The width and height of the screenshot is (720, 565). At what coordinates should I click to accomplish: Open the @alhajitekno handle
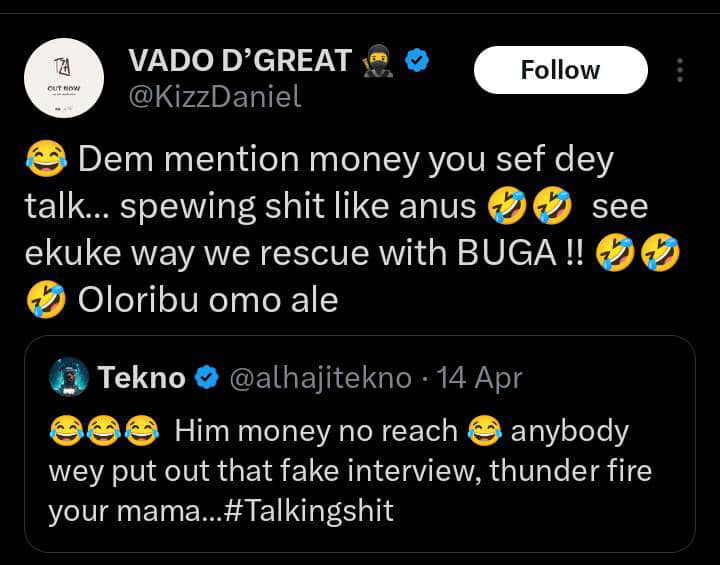pyautogui.click(x=321, y=377)
